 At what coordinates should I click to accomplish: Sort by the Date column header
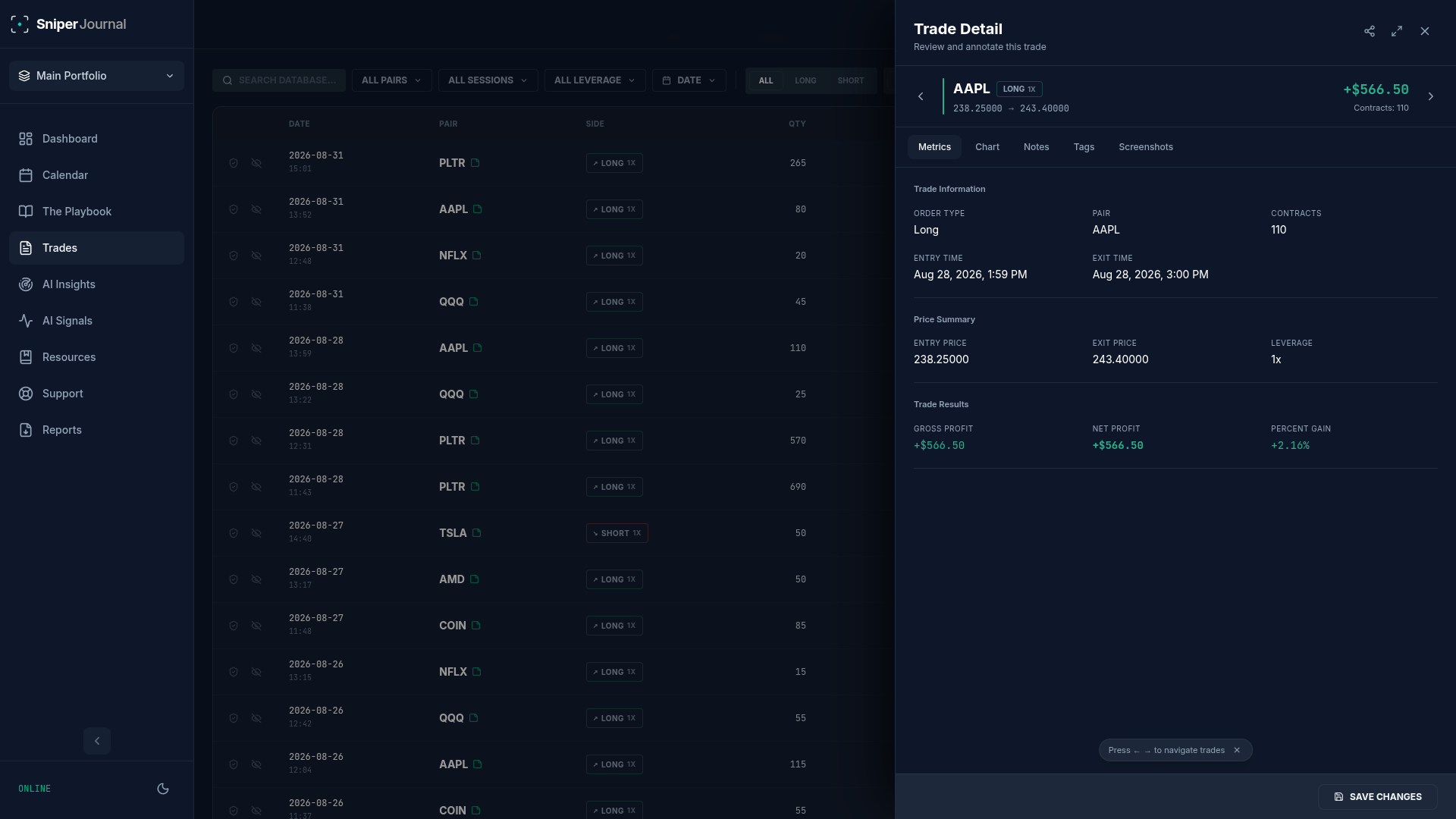299,124
